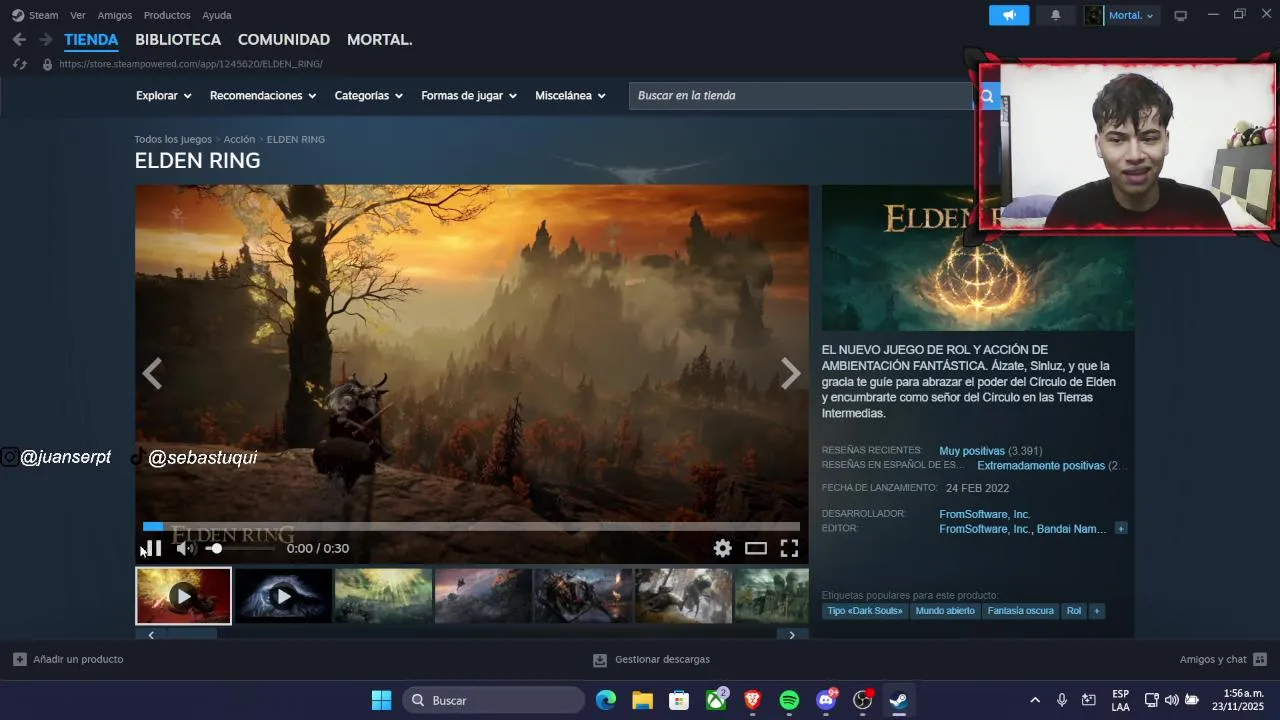1280x720 pixels.
Task: Toggle theater mode for the trailer
Action: tap(756, 548)
